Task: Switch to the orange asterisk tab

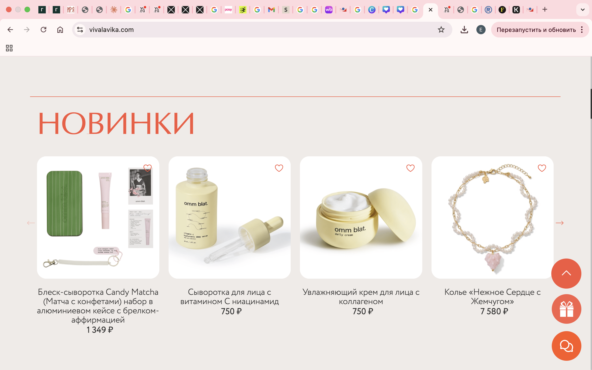Action: click(x=114, y=10)
